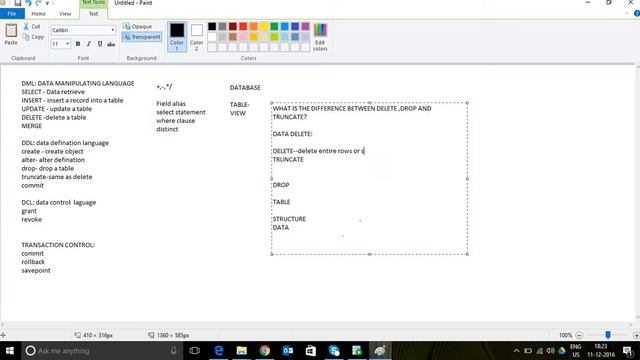Open the Action Center notifications icon
The width and height of the screenshot is (640, 360).
tap(627, 351)
